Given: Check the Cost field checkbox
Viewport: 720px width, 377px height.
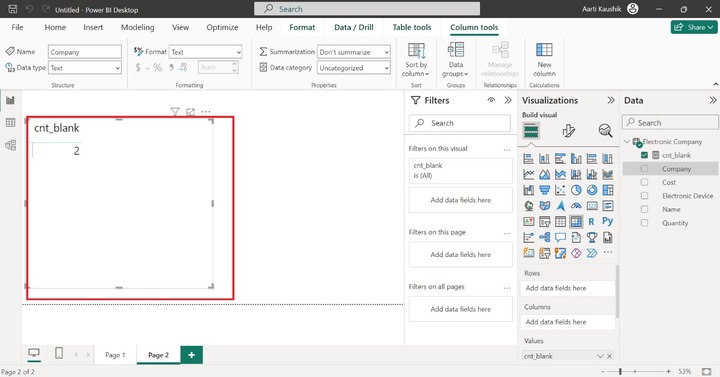Looking at the screenshot, I should click(644, 182).
